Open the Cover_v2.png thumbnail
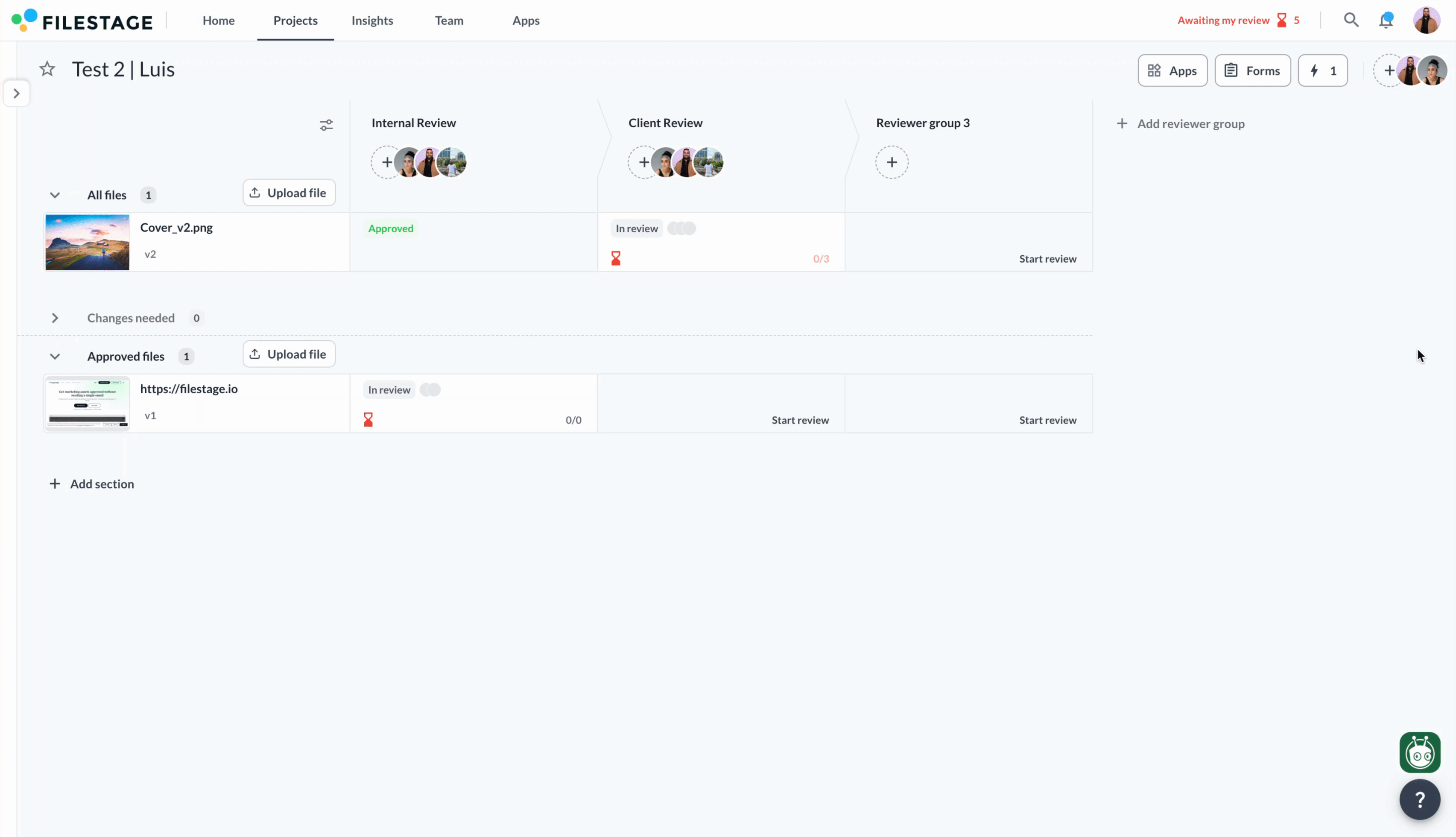 tap(88, 243)
